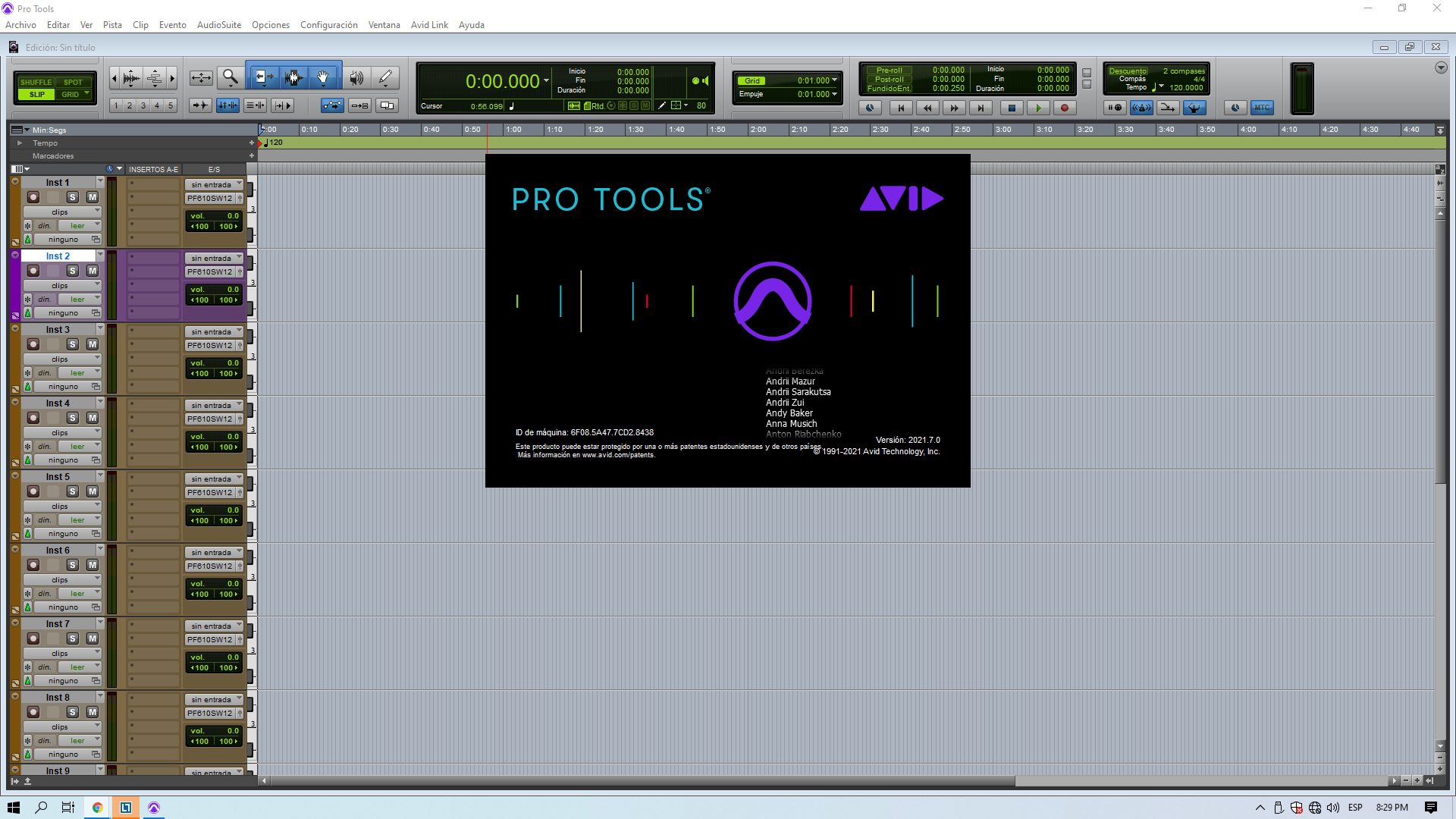The width and height of the screenshot is (1456, 819).
Task: Activate the Grabber hand tool
Action: tap(322, 77)
